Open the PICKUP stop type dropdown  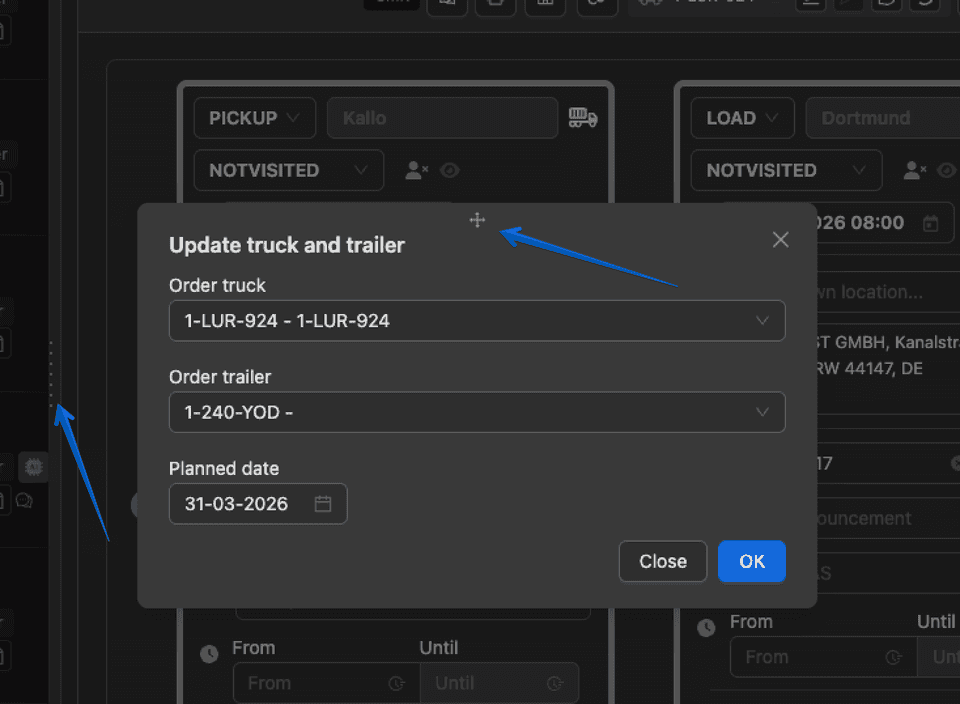(x=255, y=118)
